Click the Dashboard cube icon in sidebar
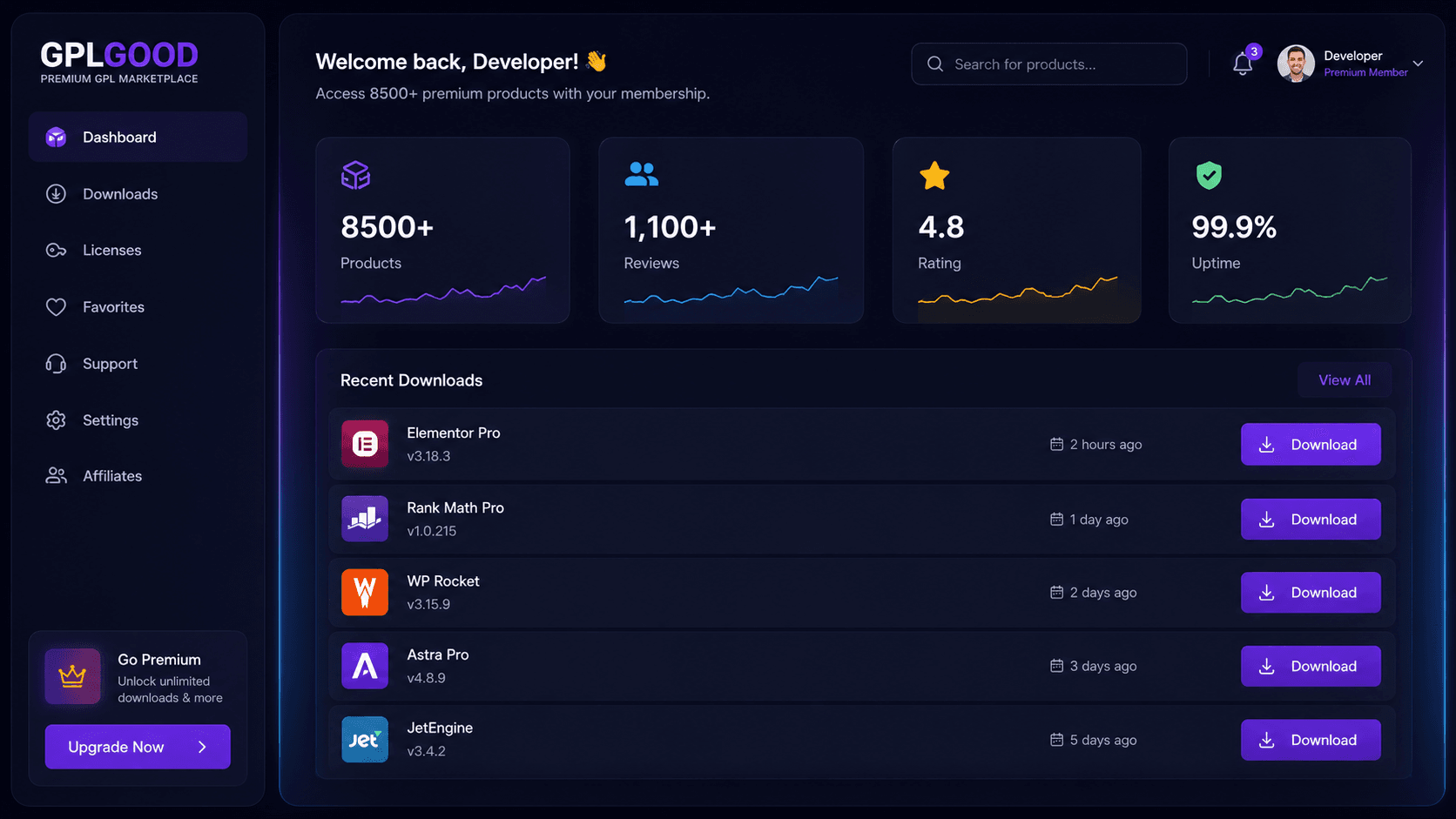1456x819 pixels. coord(56,137)
